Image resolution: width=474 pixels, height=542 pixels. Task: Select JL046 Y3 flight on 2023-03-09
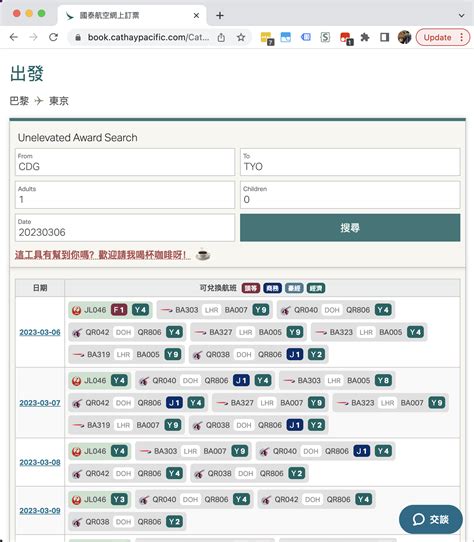(x=100, y=500)
